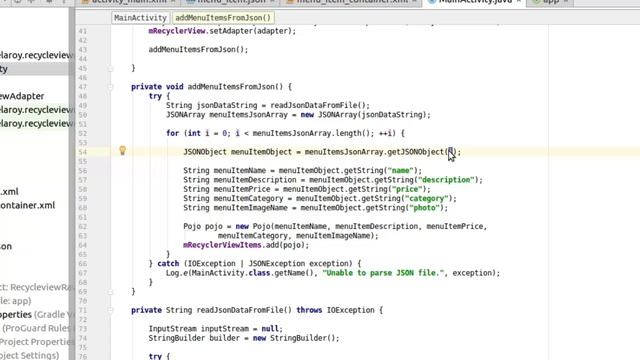Click the "price" string literal
This screenshot has width=640, height=360.
(x=407, y=189)
